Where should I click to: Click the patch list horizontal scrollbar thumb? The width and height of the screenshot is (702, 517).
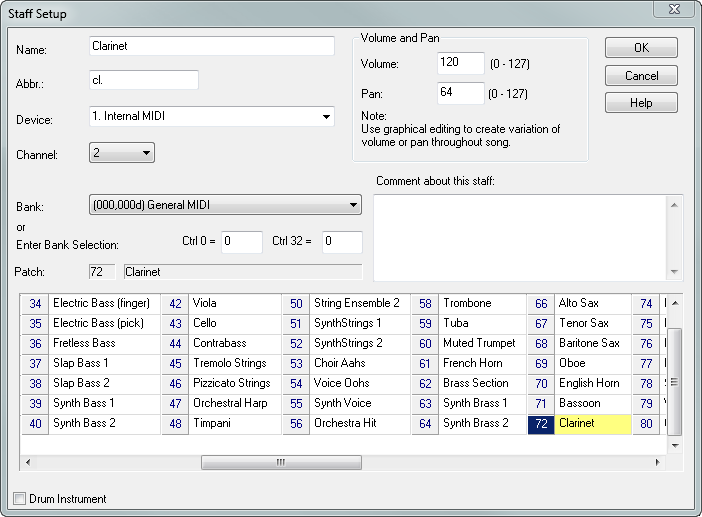(x=280, y=463)
